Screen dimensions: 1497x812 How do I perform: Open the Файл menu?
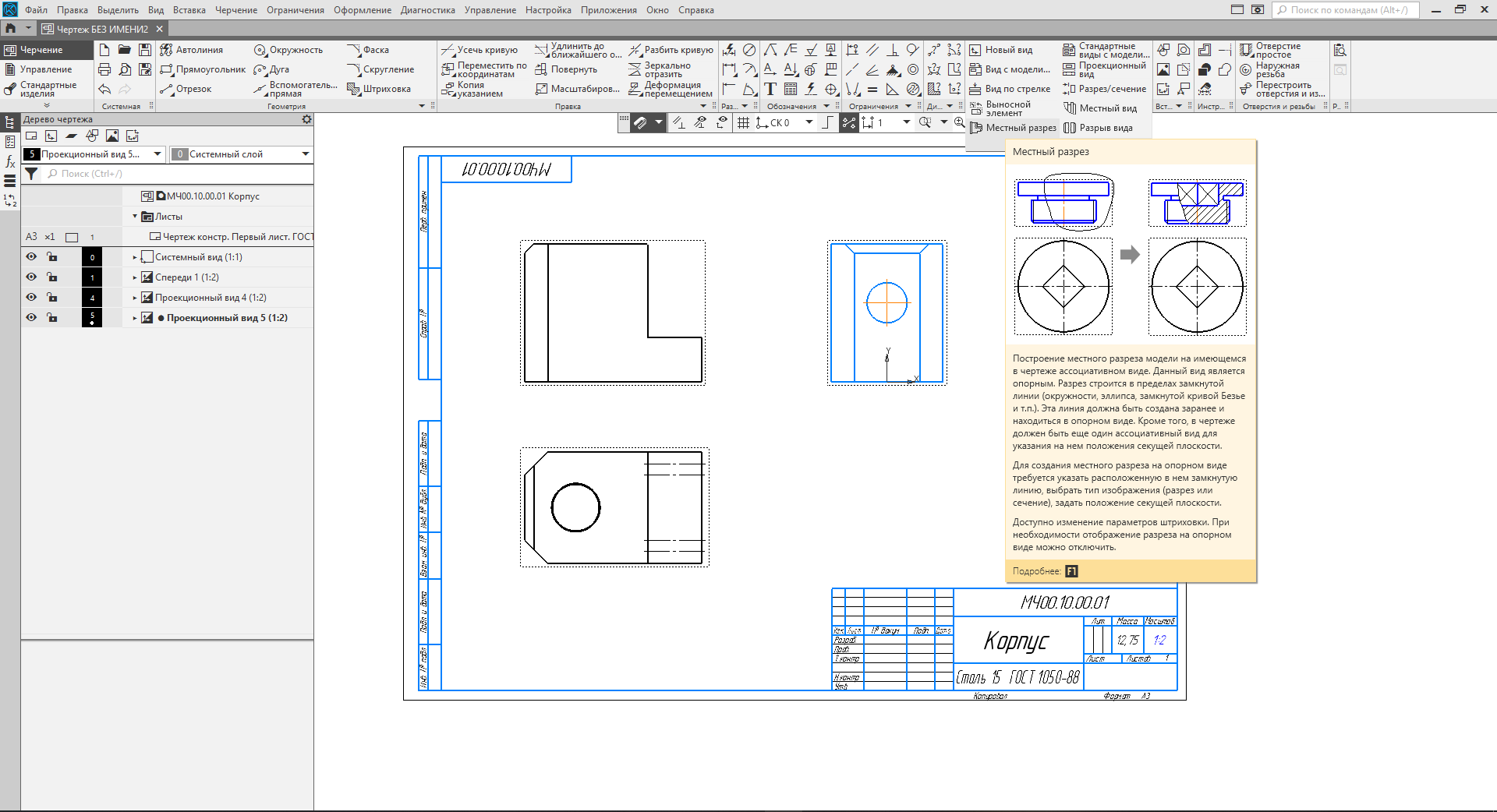(x=36, y=10)
